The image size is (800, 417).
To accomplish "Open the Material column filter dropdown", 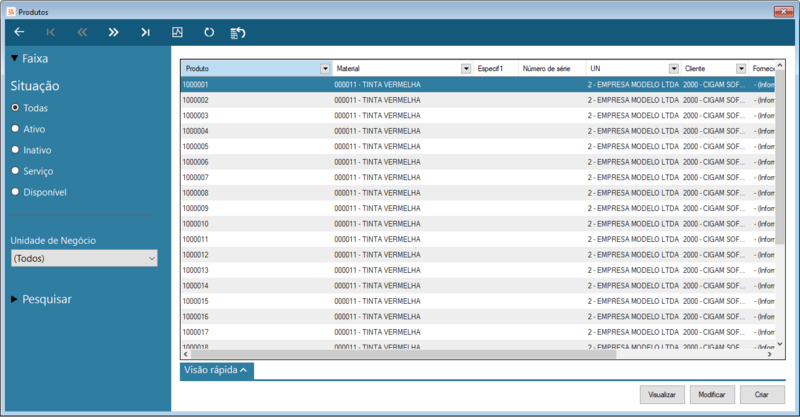I will pos(466,68).
